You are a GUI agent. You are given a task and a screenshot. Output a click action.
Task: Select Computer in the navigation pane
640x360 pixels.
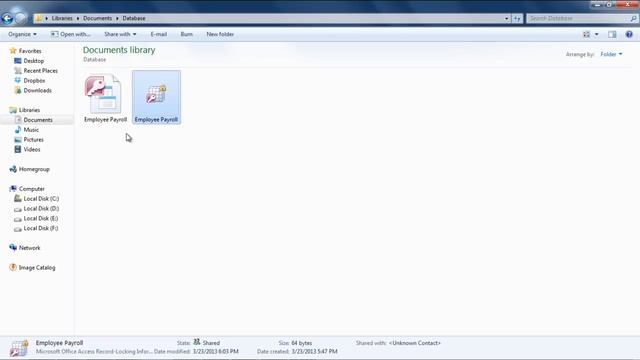[32, 189]
